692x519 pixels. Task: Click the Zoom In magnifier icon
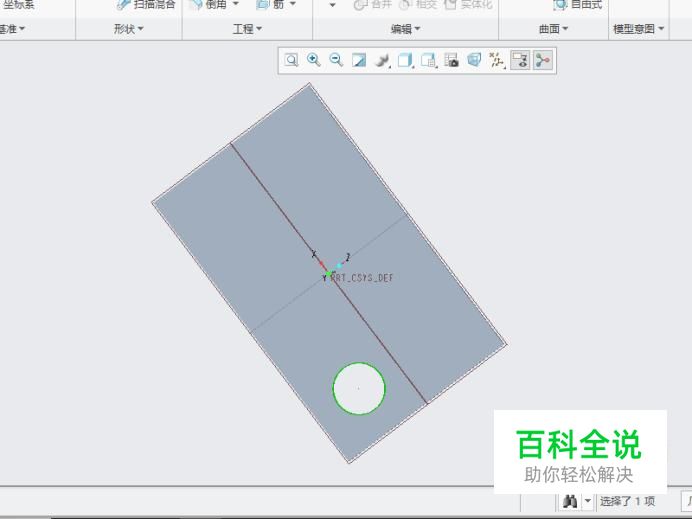(x=314, y=60)
